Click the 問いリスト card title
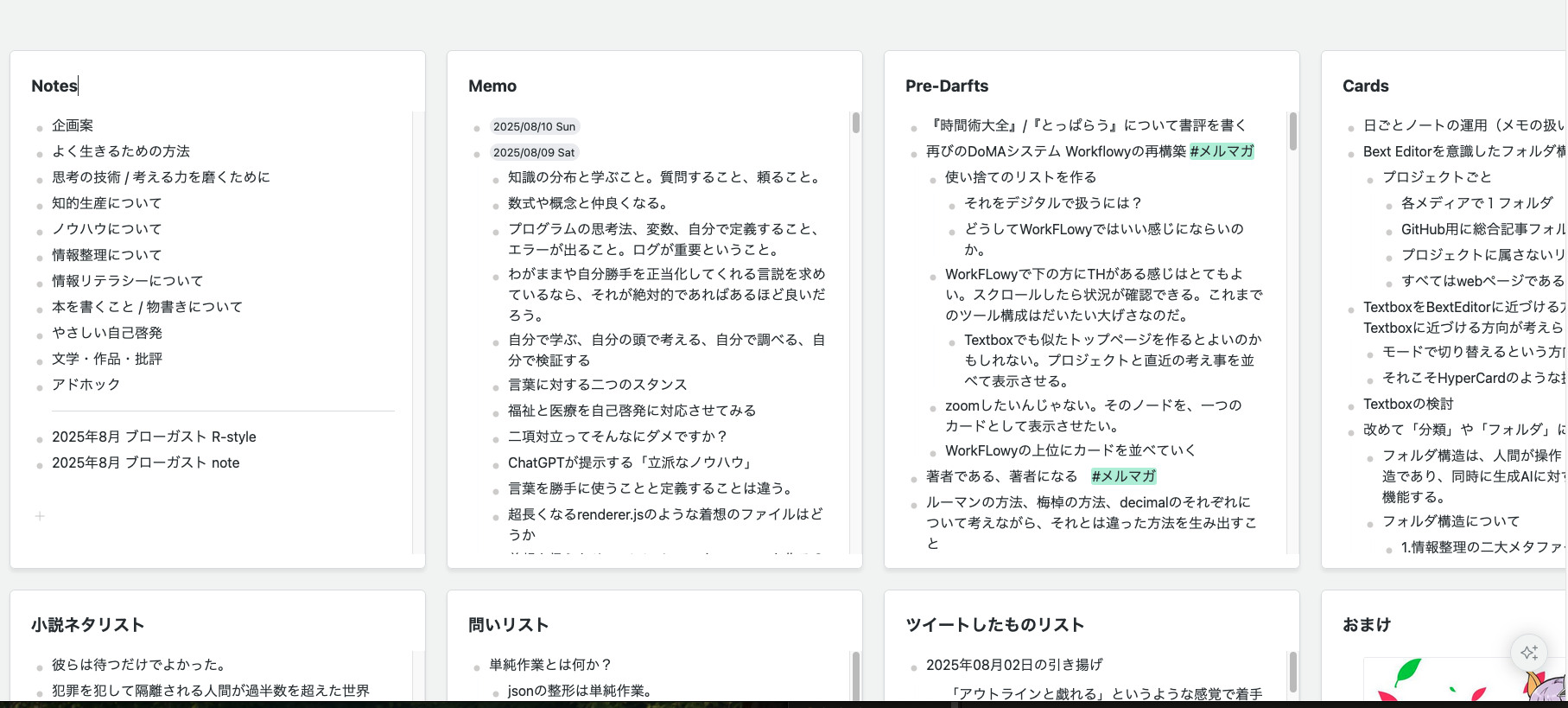 tap(509, 625)
